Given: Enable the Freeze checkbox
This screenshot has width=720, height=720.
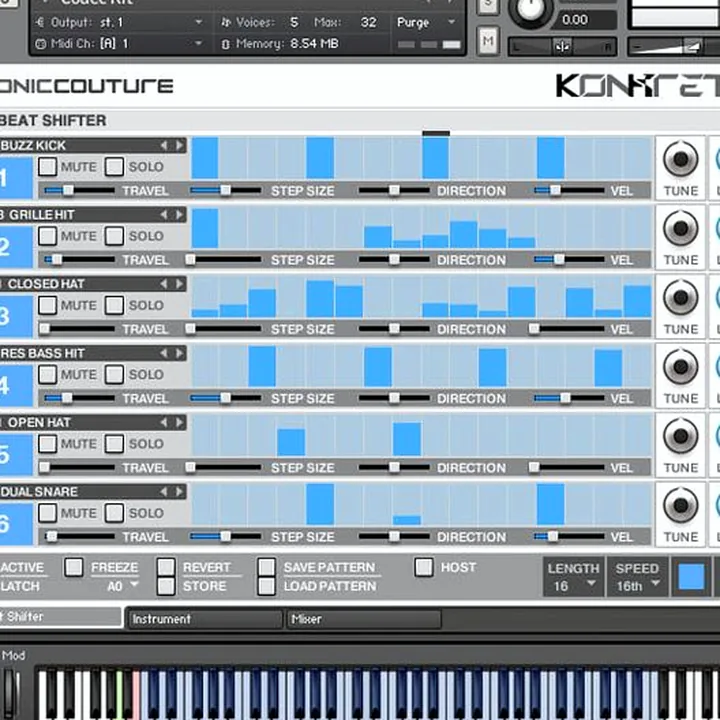Looking at the screenshot, I should point(74,568).
